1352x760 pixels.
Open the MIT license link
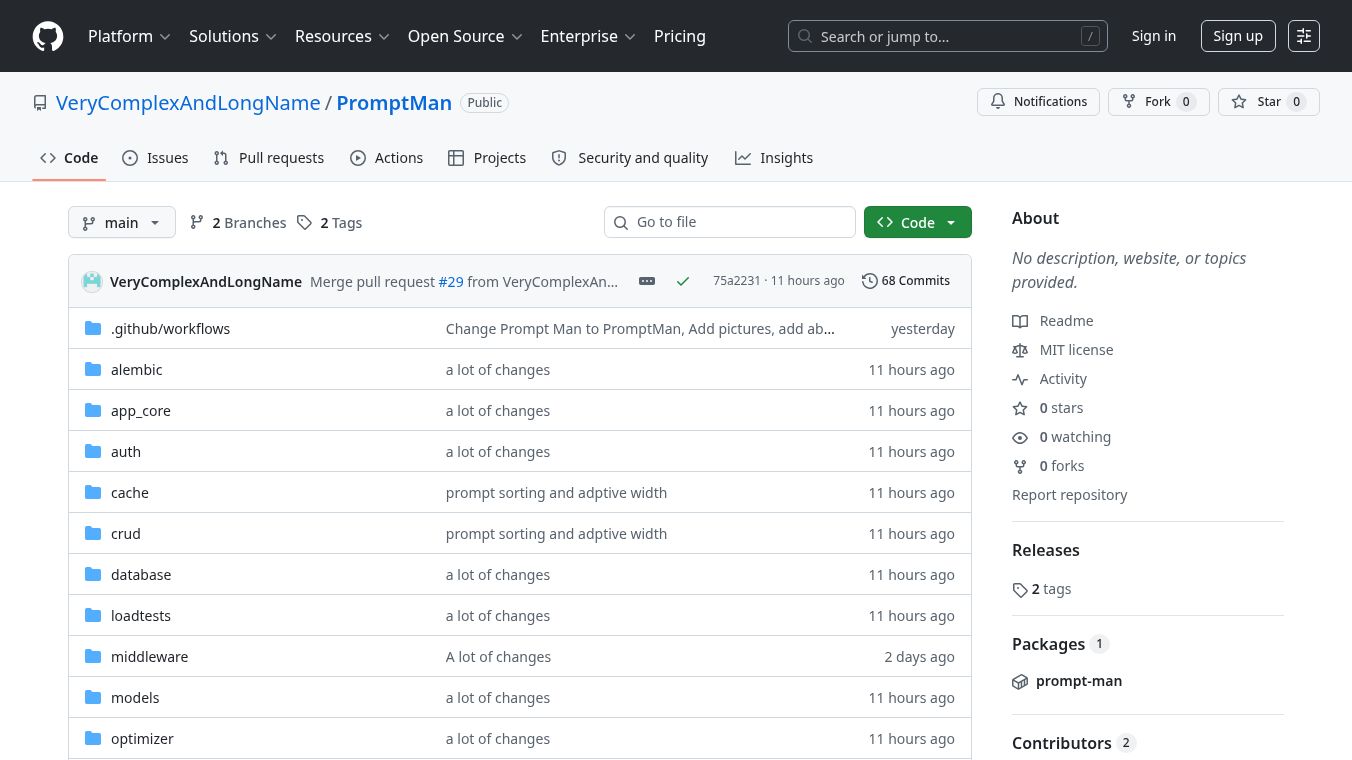tap(1063, 350)
